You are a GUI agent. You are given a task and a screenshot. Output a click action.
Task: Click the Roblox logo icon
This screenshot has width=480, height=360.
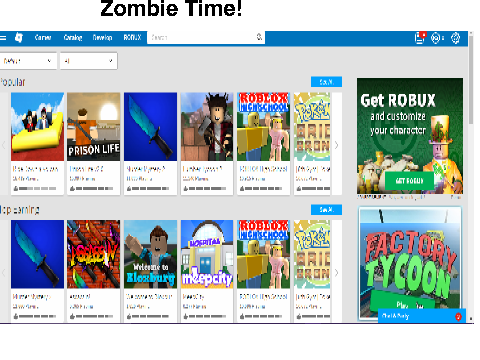19,38
